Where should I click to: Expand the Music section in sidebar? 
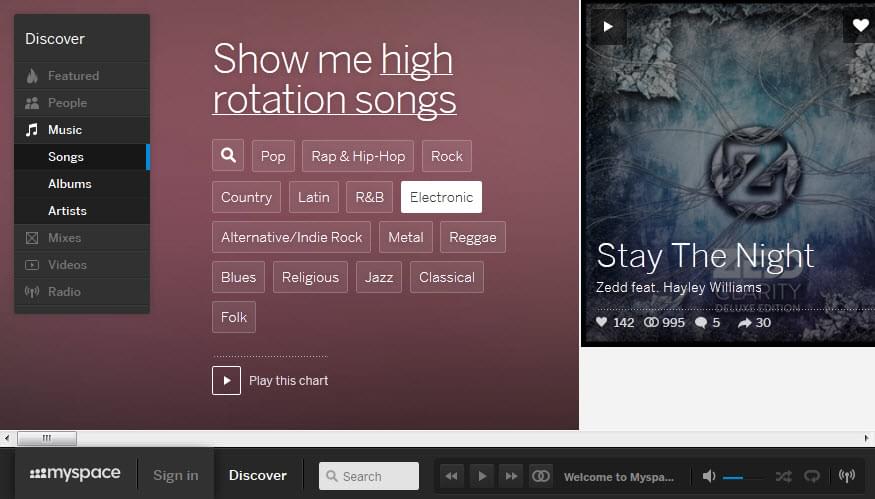coord(65,130)
